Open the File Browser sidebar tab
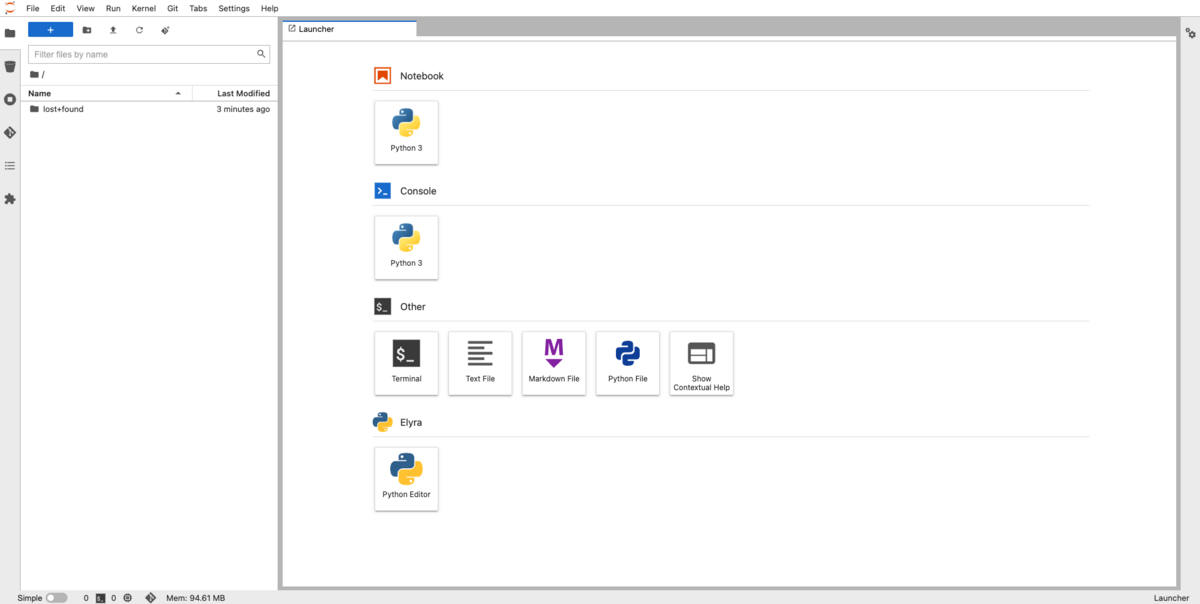The width and height of the screenshot is (1200, 604). [10, 33]
